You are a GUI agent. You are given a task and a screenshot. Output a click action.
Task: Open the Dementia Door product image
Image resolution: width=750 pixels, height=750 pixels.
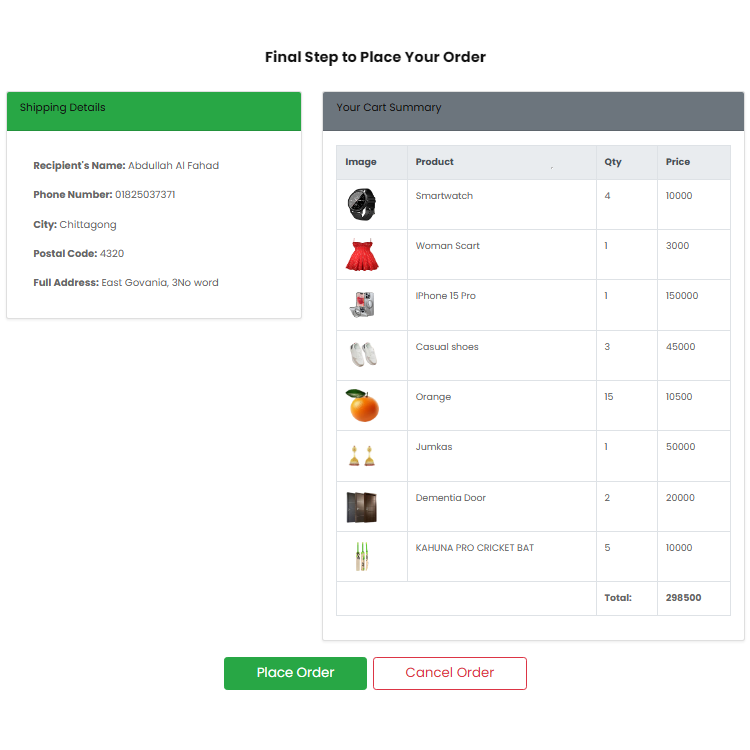tap(362, 507)
